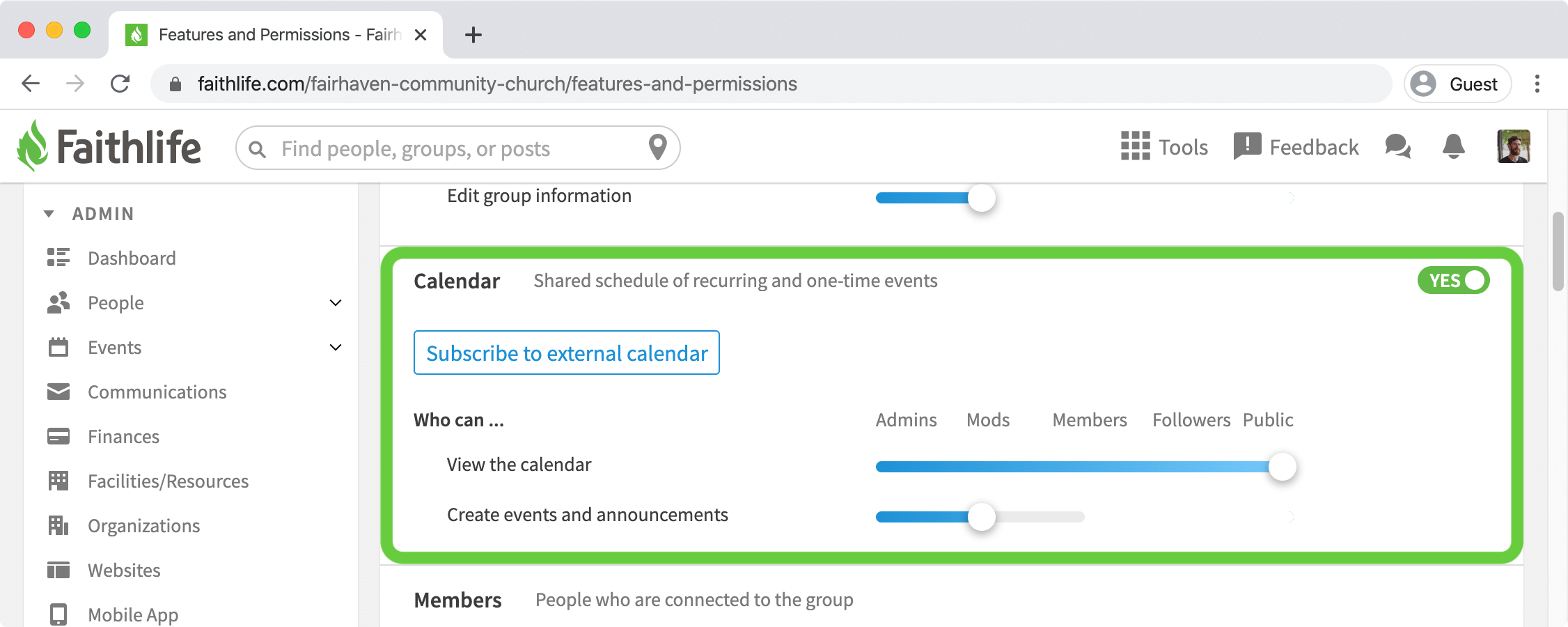Click the Events menu label

[114, 347]
